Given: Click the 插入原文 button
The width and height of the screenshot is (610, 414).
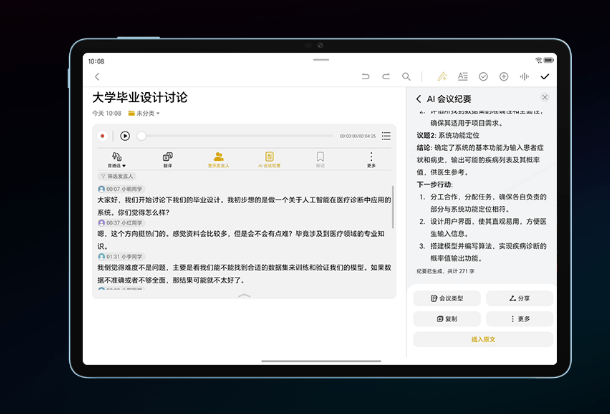Looking at the screenshot, I should pyautogui.click(x=483, y=339).
